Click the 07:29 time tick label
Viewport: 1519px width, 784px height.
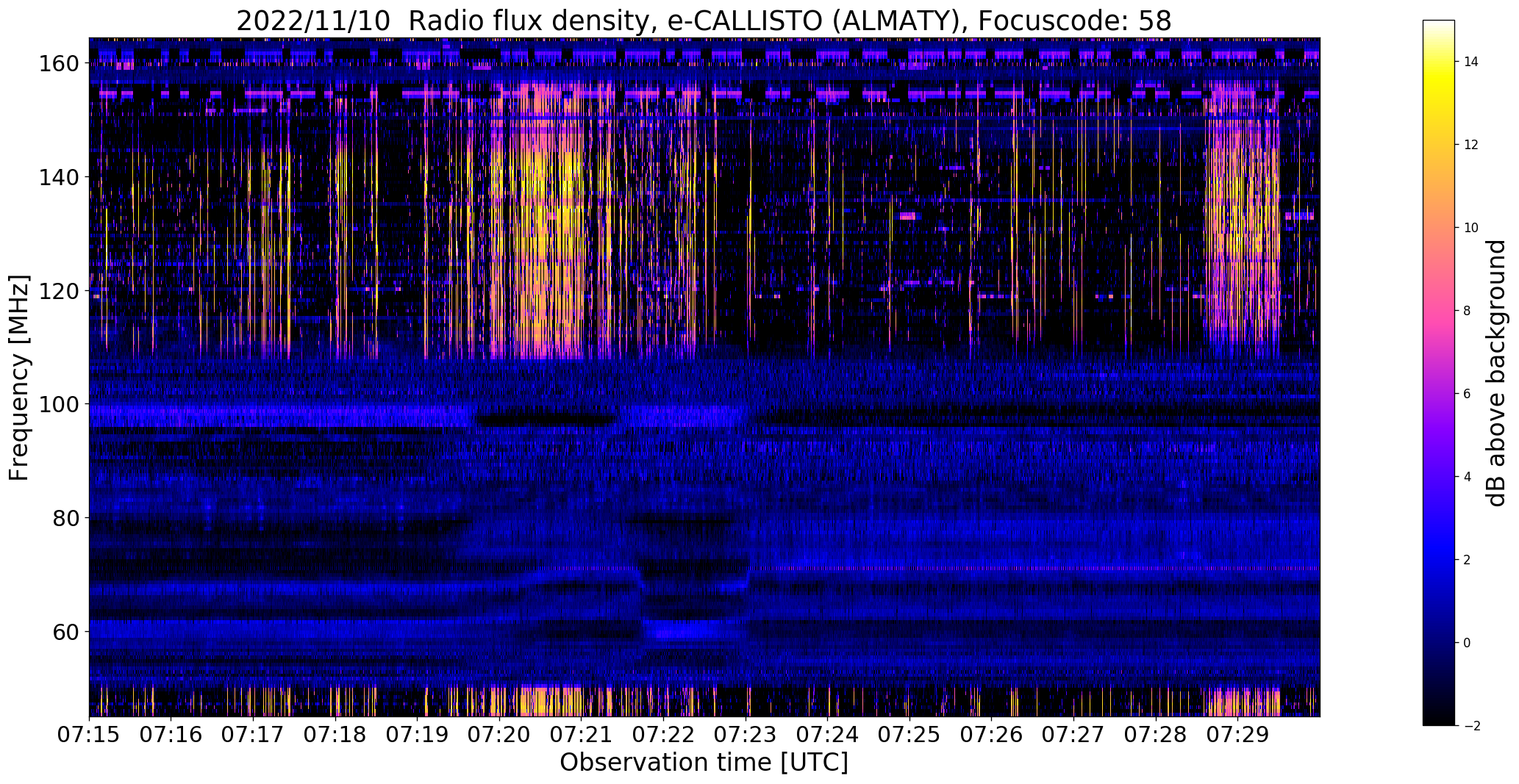(1238, 735)
